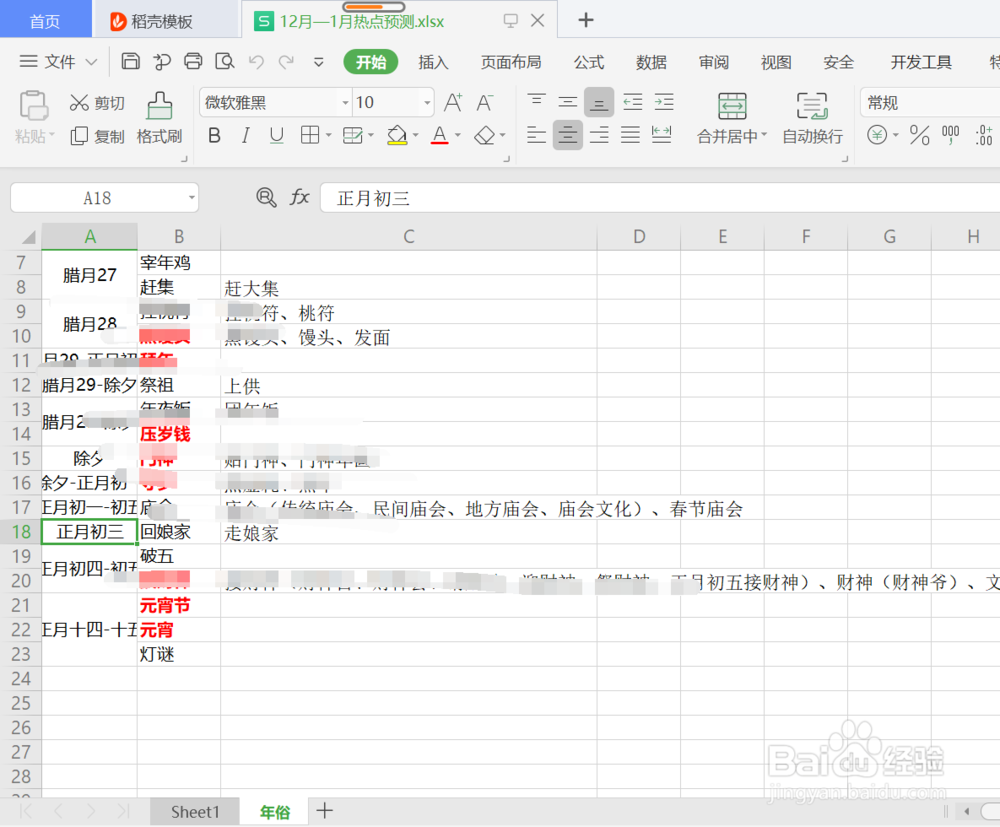The height and width of the screenshot is (827, 1000).
Task: Switch to the 页面布局 ribbon tab
Action: [510, 62]
